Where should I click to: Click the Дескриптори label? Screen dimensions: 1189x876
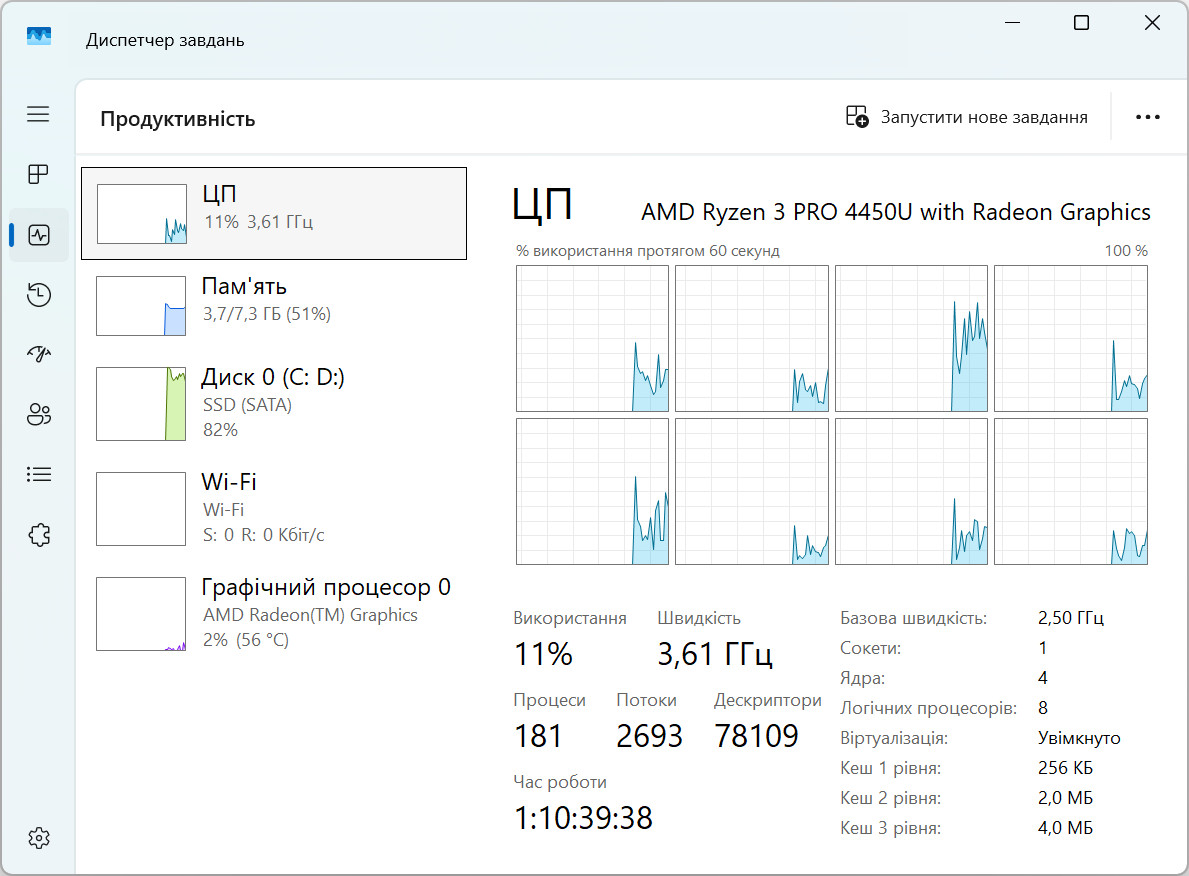coord(767,700)
